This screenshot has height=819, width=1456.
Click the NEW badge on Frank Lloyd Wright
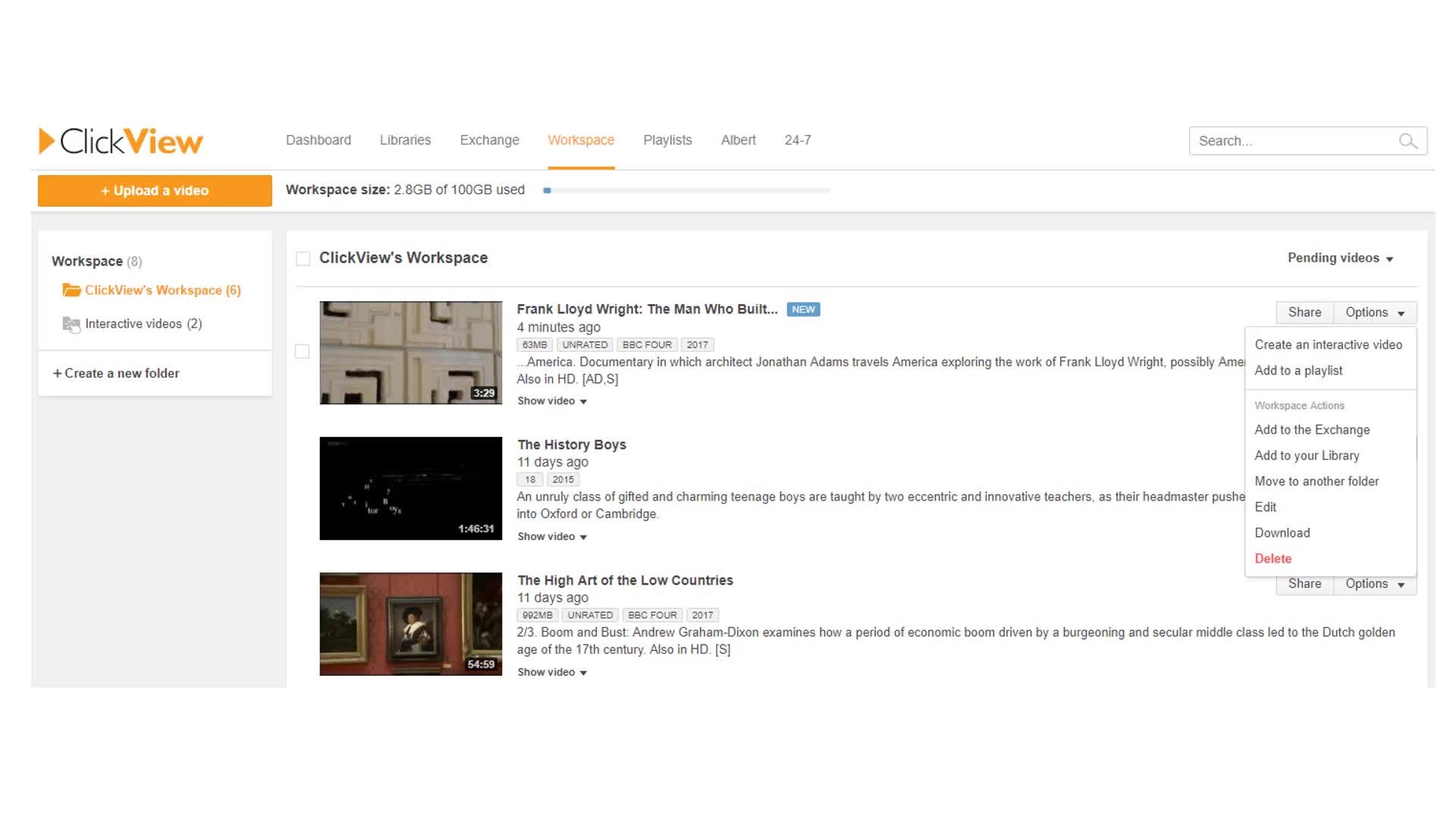coord(803,309)
